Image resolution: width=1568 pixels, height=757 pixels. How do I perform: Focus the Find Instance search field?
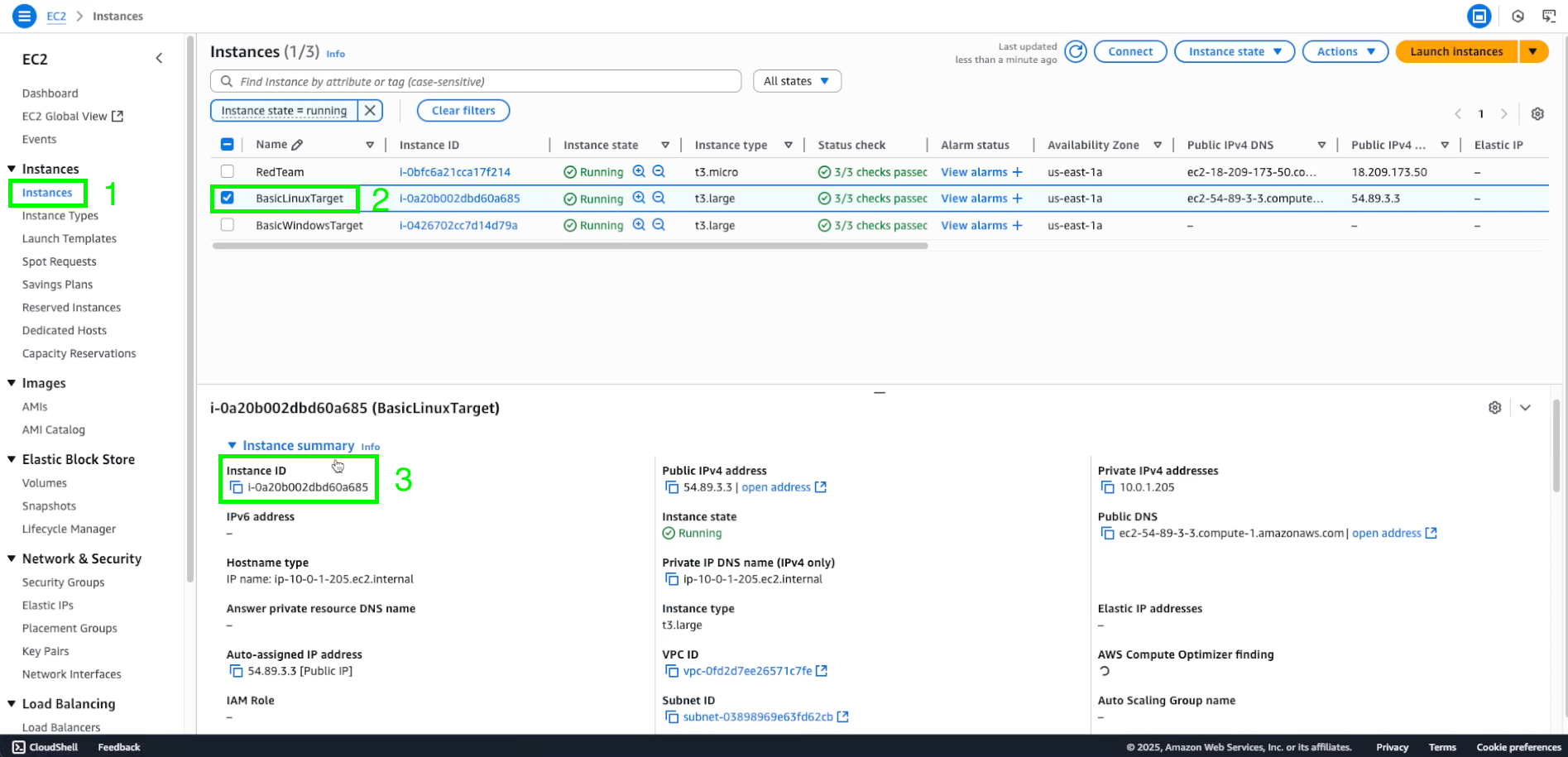pyautogui.click(x=476, y=81)
